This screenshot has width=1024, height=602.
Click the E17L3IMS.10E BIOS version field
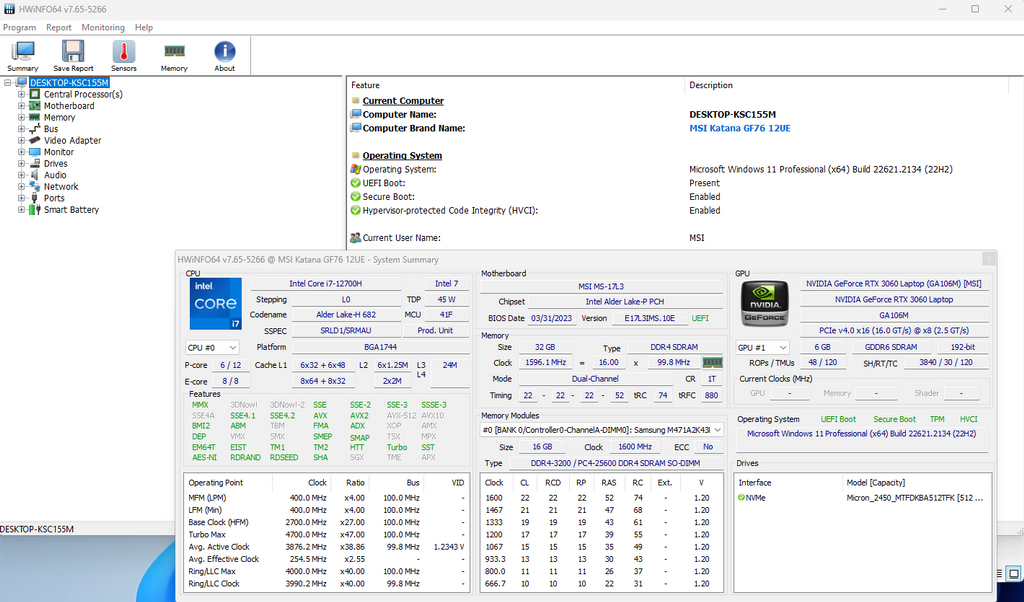(649, 318)
